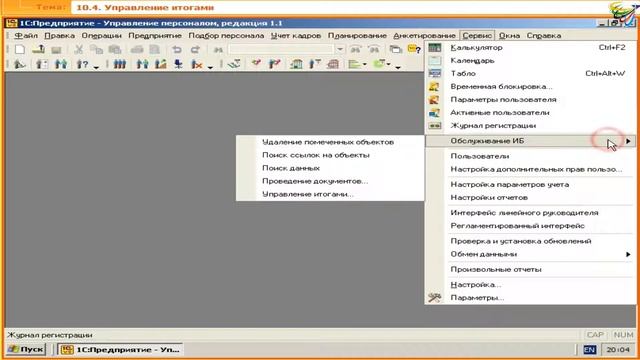Click the Print toolbar icon
640x360 pixels.
[137, 49]
